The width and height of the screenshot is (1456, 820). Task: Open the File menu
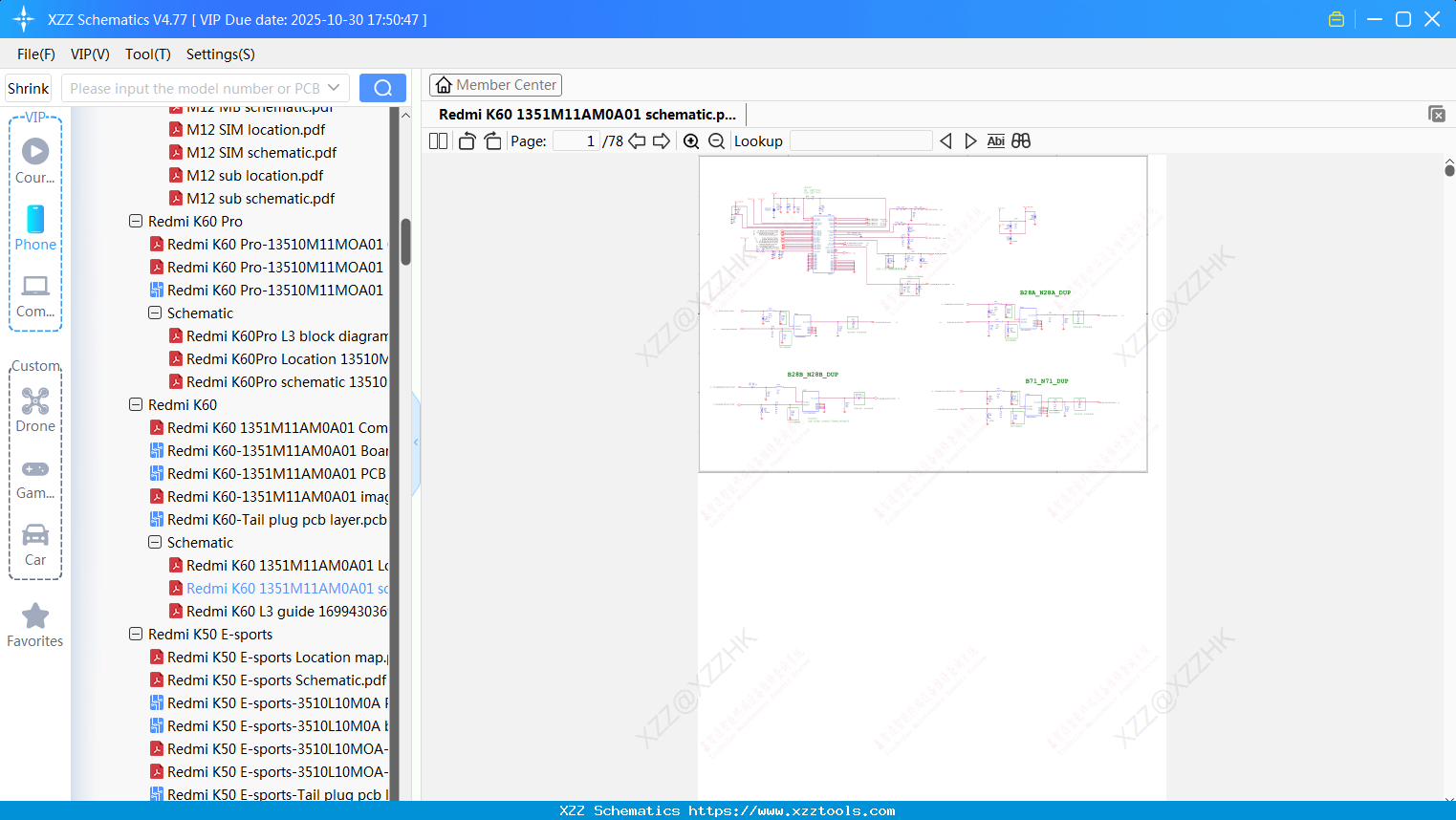[35, 54]
